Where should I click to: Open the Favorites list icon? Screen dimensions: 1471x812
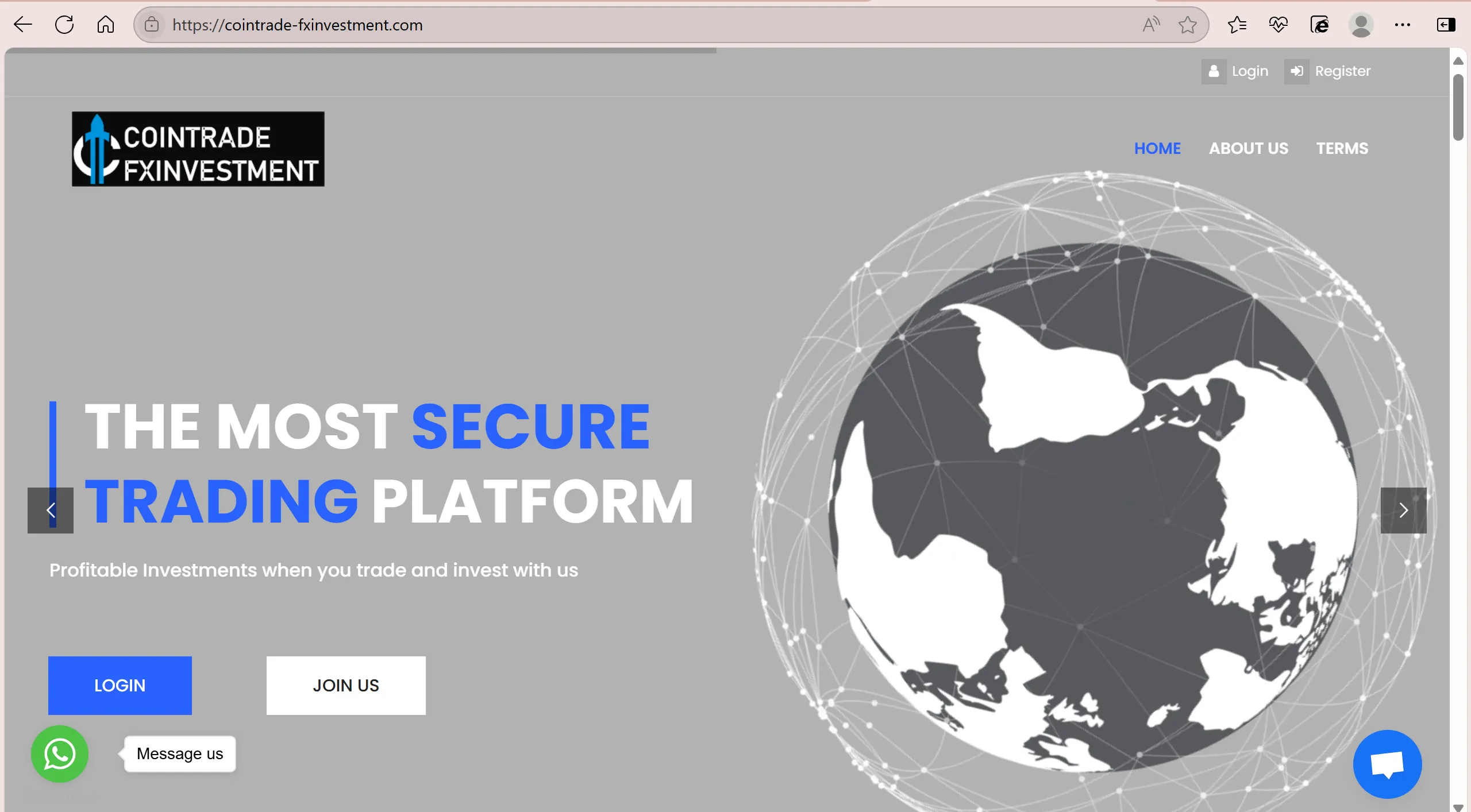[1237, 25]
